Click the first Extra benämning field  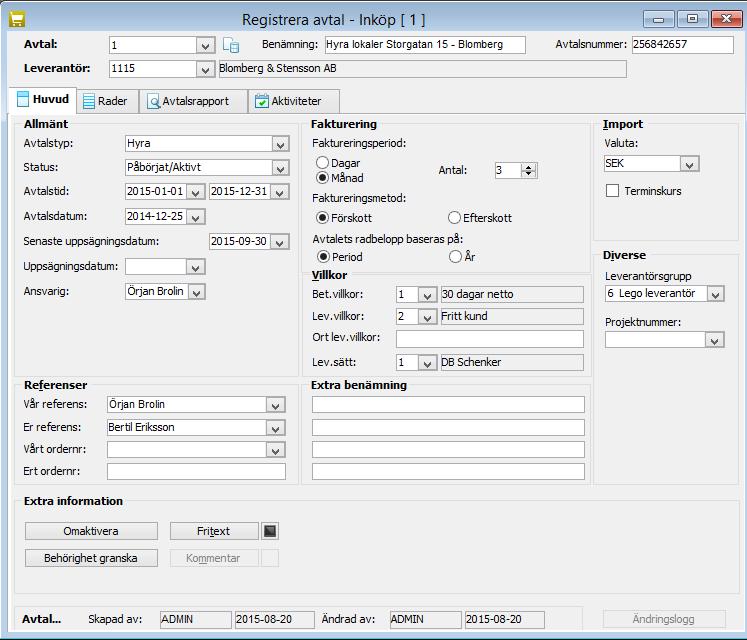point(448,405)
